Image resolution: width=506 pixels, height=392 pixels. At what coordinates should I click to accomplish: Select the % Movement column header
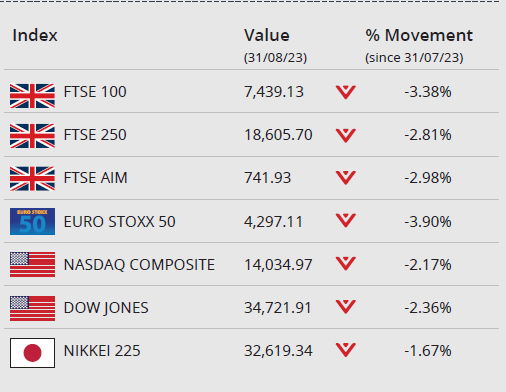point(419,35)
